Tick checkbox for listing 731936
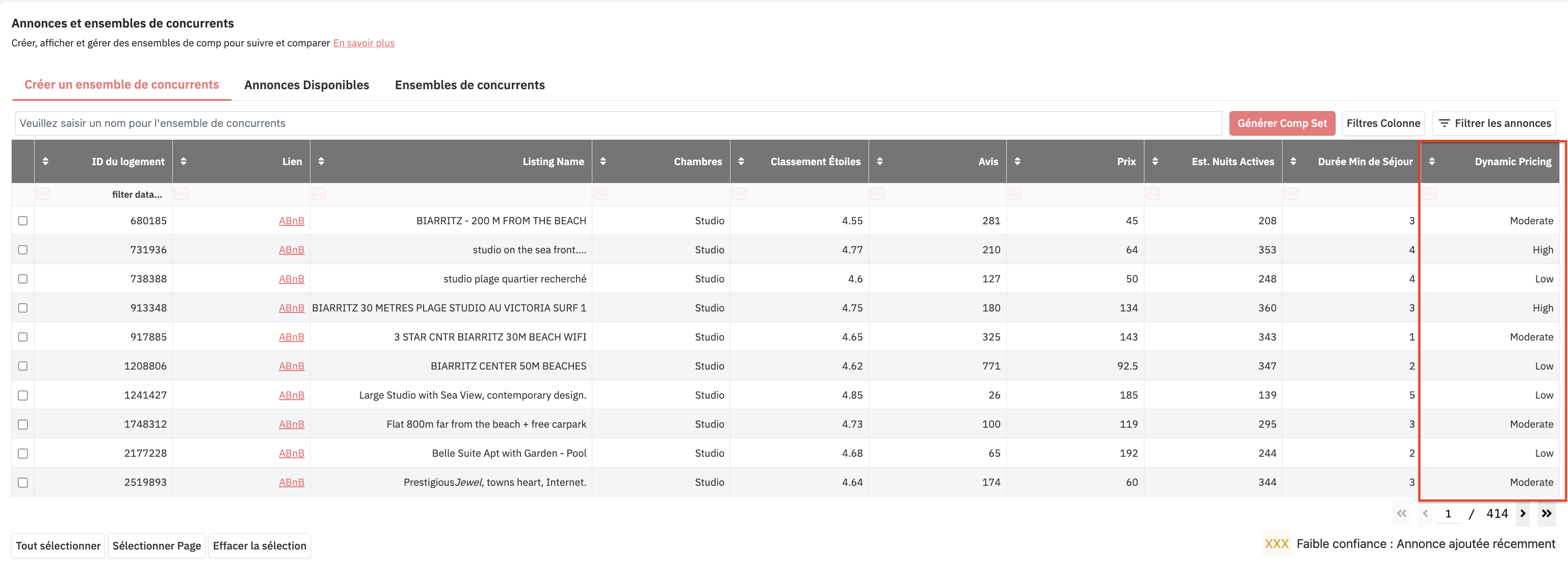This screenshot has width=1568, height=574. tap(23, 250)
